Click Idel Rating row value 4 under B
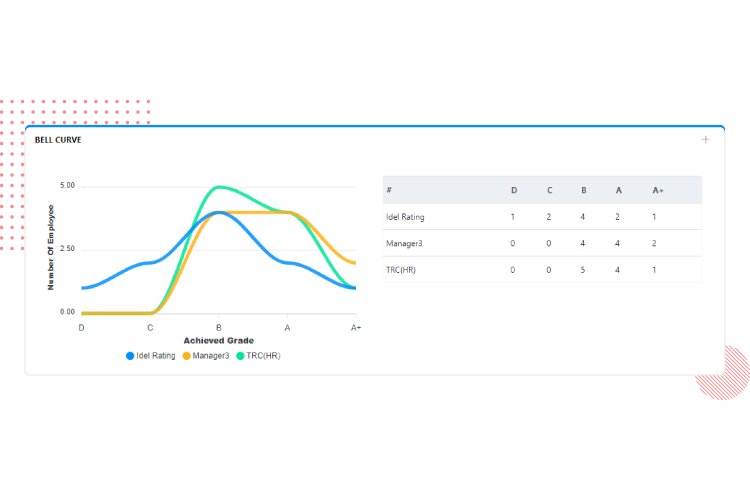Image resolution: width=750 pixels, height=500 pixels. tap(583, 217)
